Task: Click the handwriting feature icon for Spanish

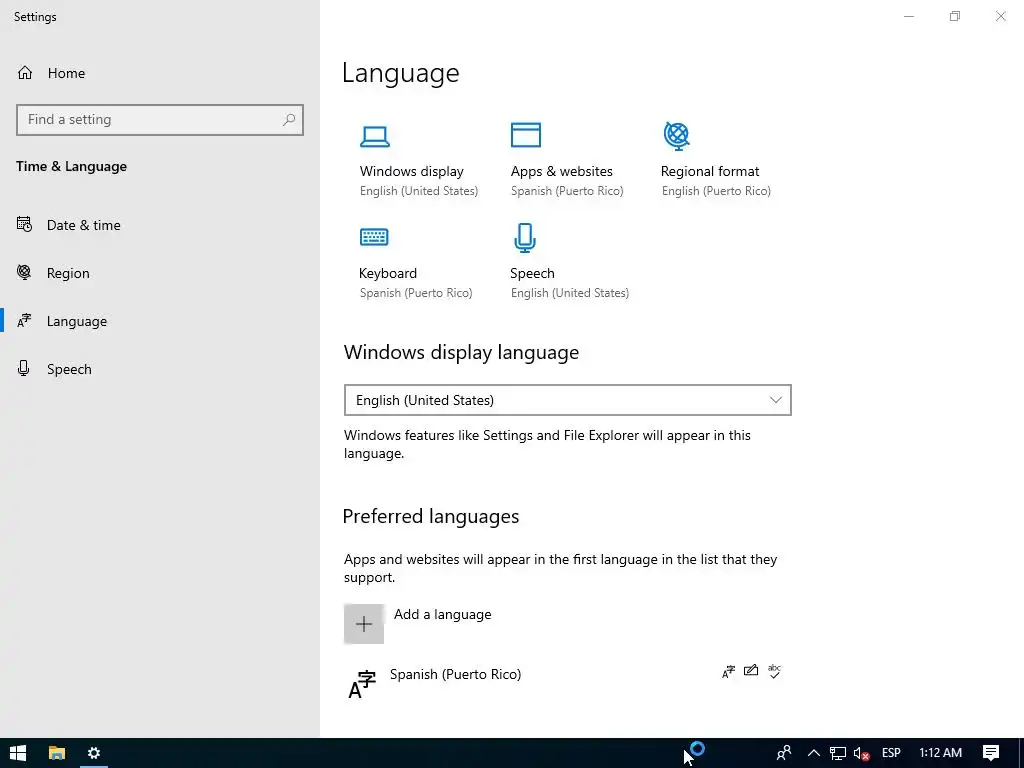Action: (751, 671)
